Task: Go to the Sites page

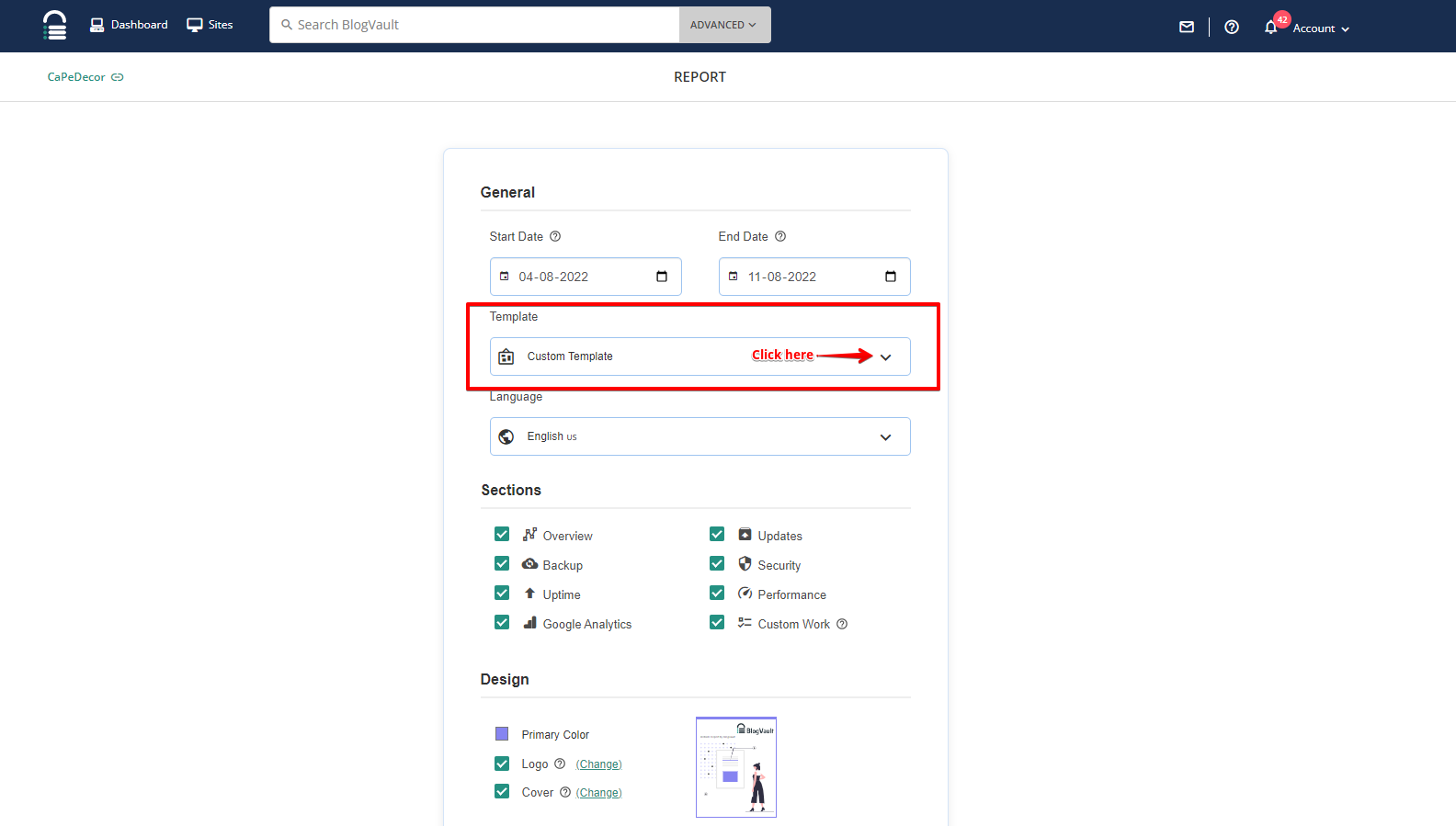Action: (210, 25)
